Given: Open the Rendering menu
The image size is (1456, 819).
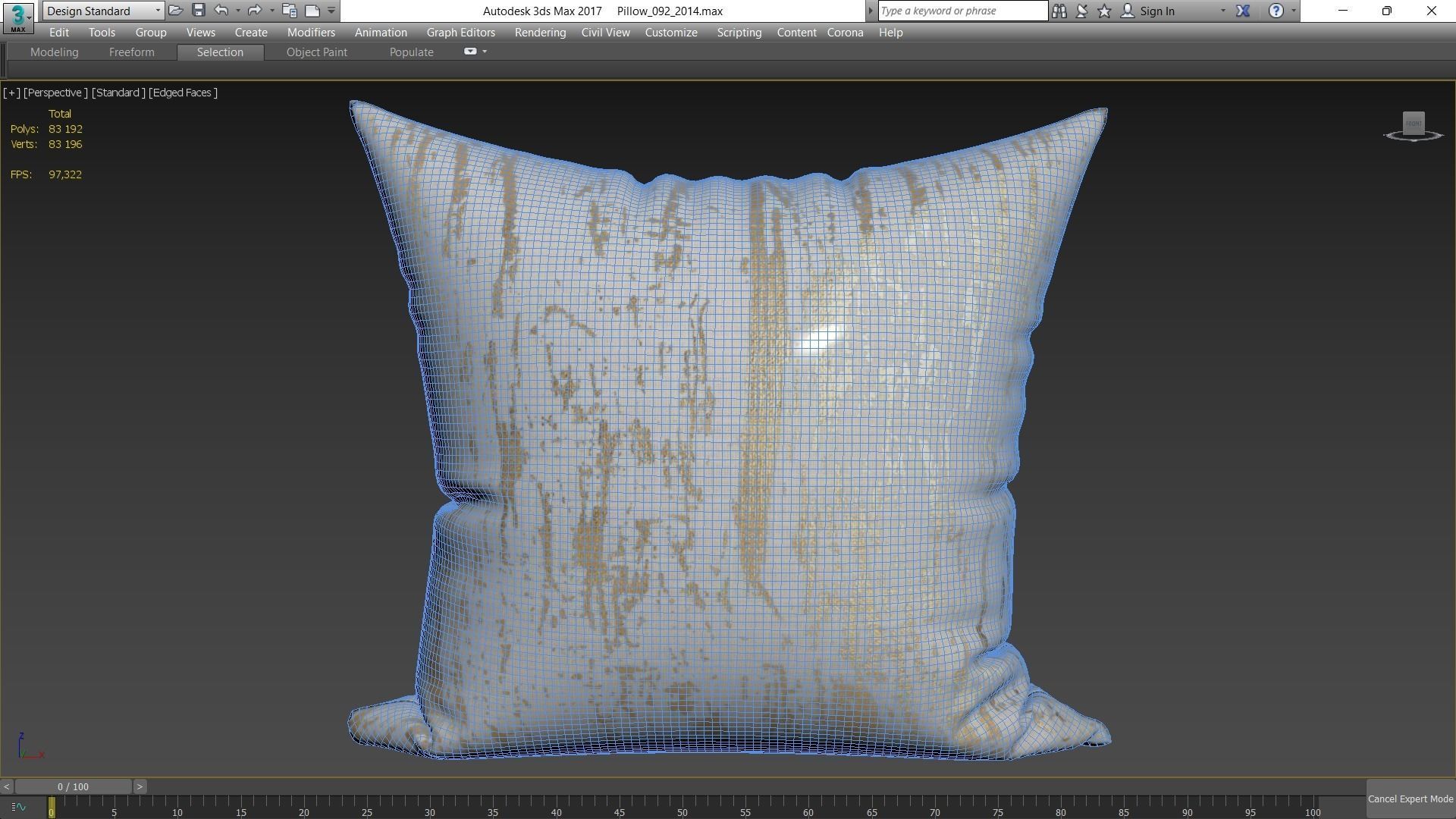Looking at the screenshot, I should pyautogui.click(x=540, y=33).
